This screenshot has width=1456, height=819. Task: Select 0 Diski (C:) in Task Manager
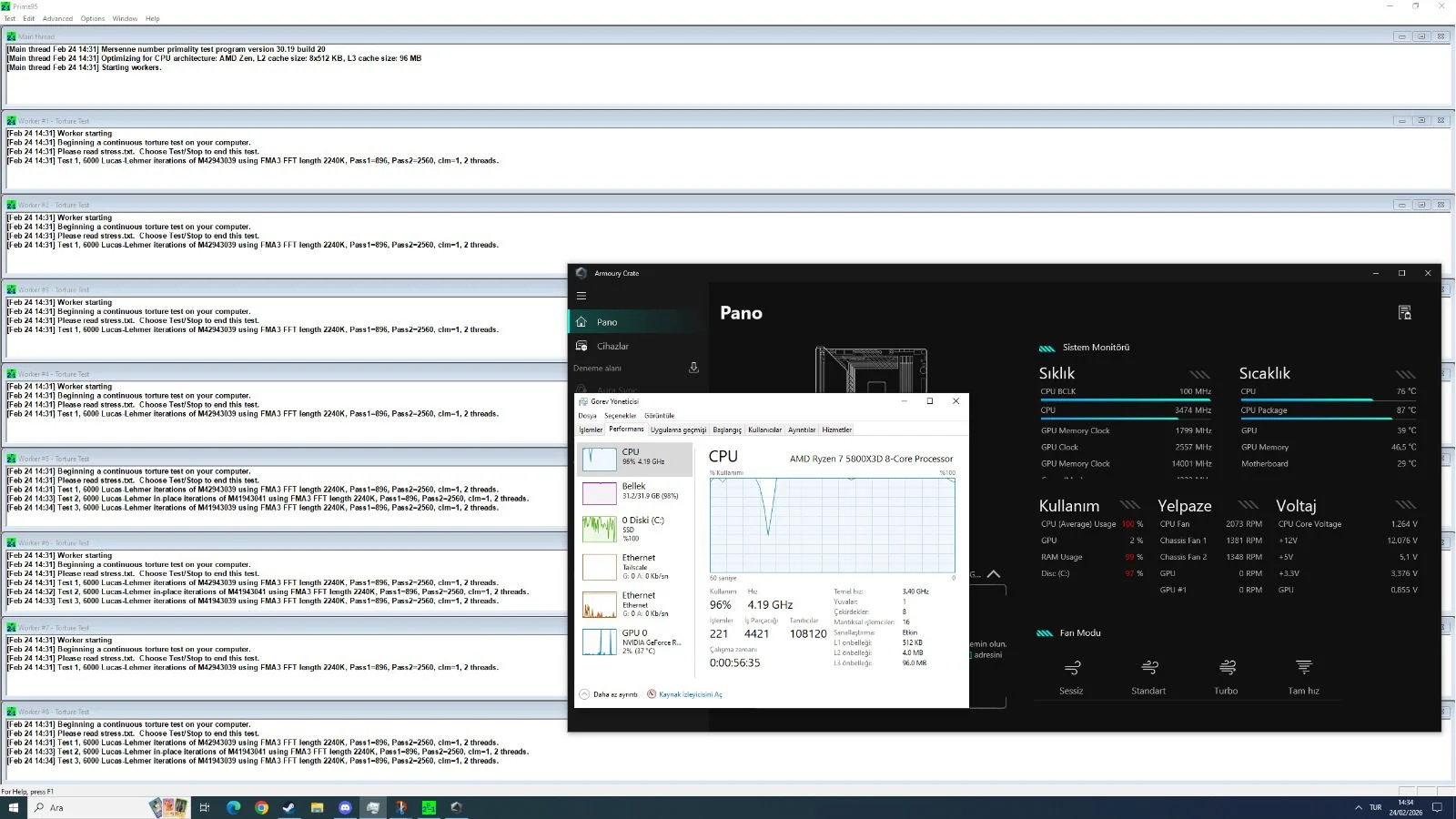(635, 529)
